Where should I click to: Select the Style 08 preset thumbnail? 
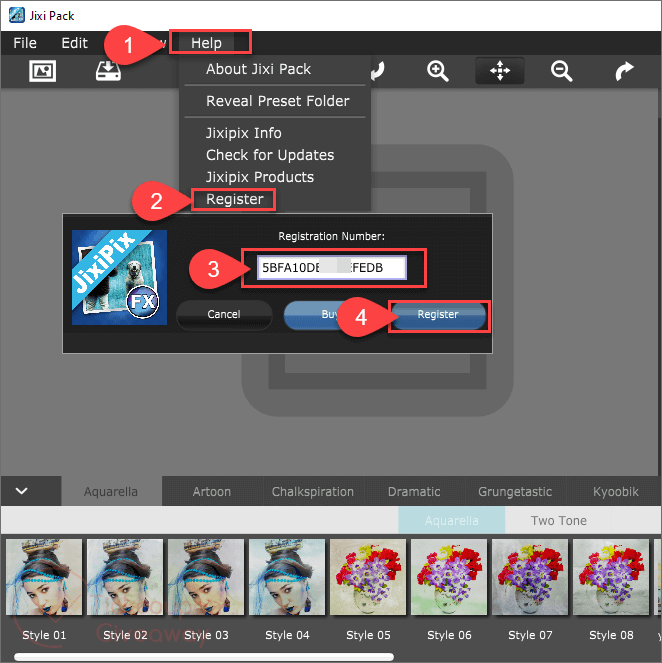pos(611,577)
